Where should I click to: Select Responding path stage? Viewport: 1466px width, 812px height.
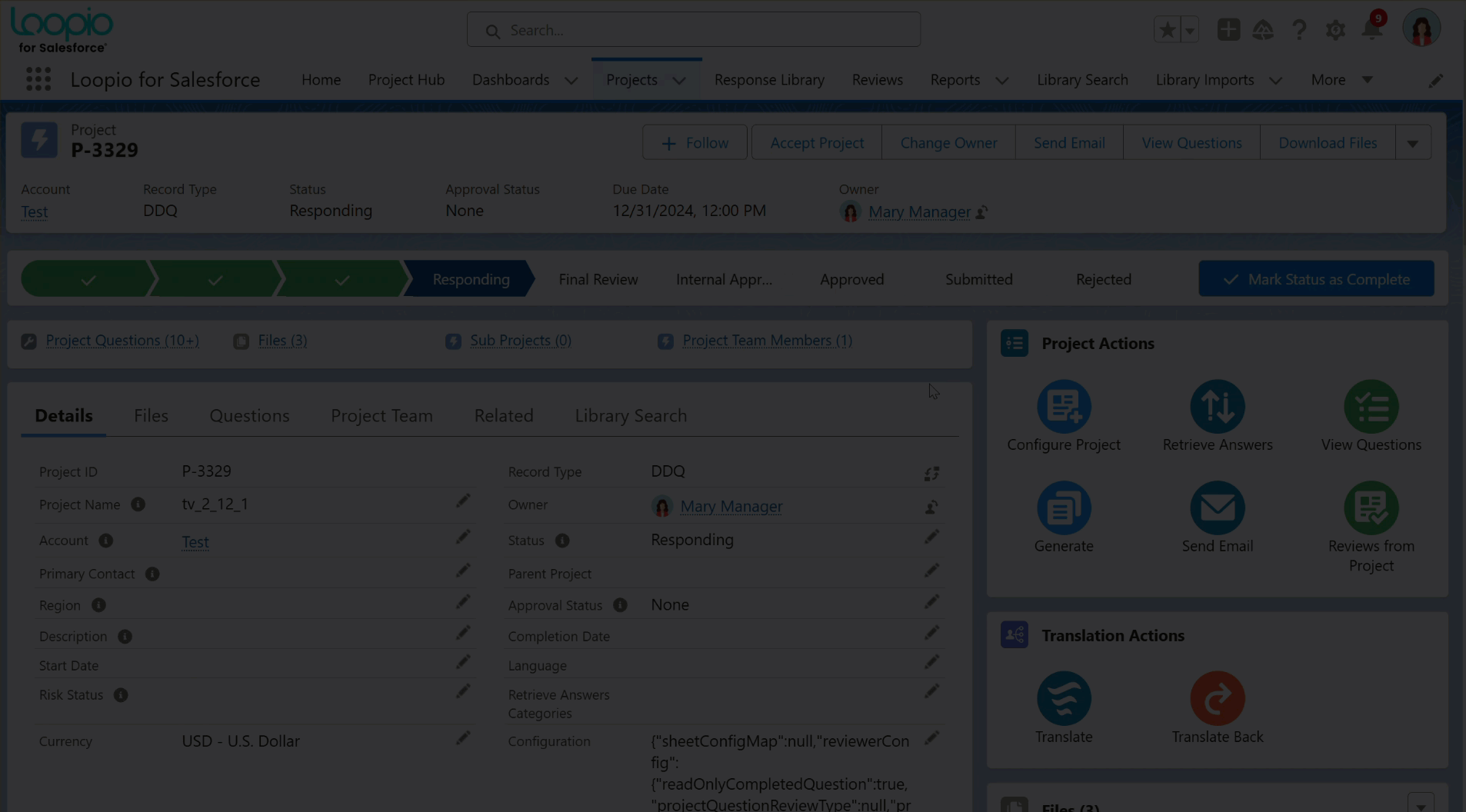(x=471, y=279)
